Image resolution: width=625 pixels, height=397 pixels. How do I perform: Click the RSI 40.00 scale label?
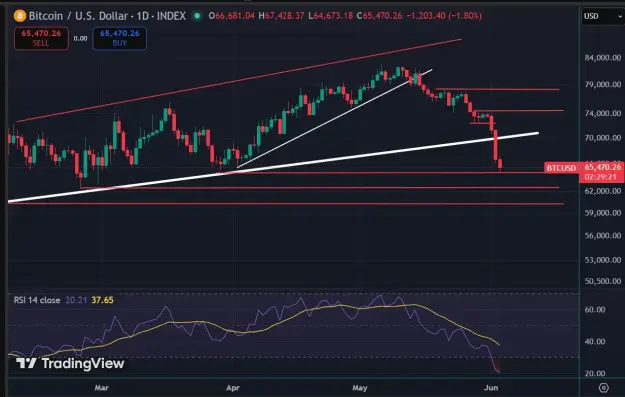coord(595,342)
